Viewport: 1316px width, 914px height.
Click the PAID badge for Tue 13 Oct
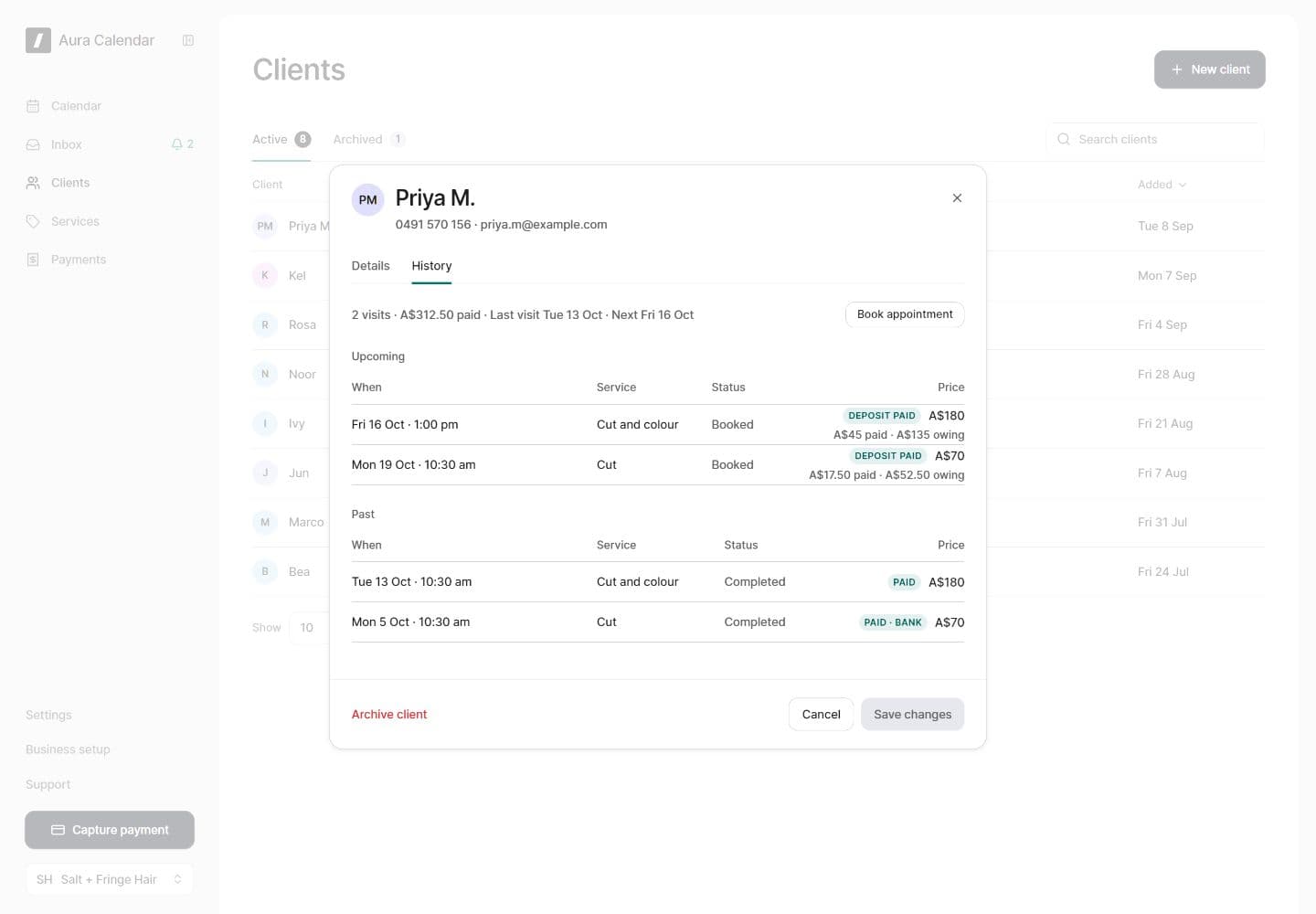click(x=904, y=582)
